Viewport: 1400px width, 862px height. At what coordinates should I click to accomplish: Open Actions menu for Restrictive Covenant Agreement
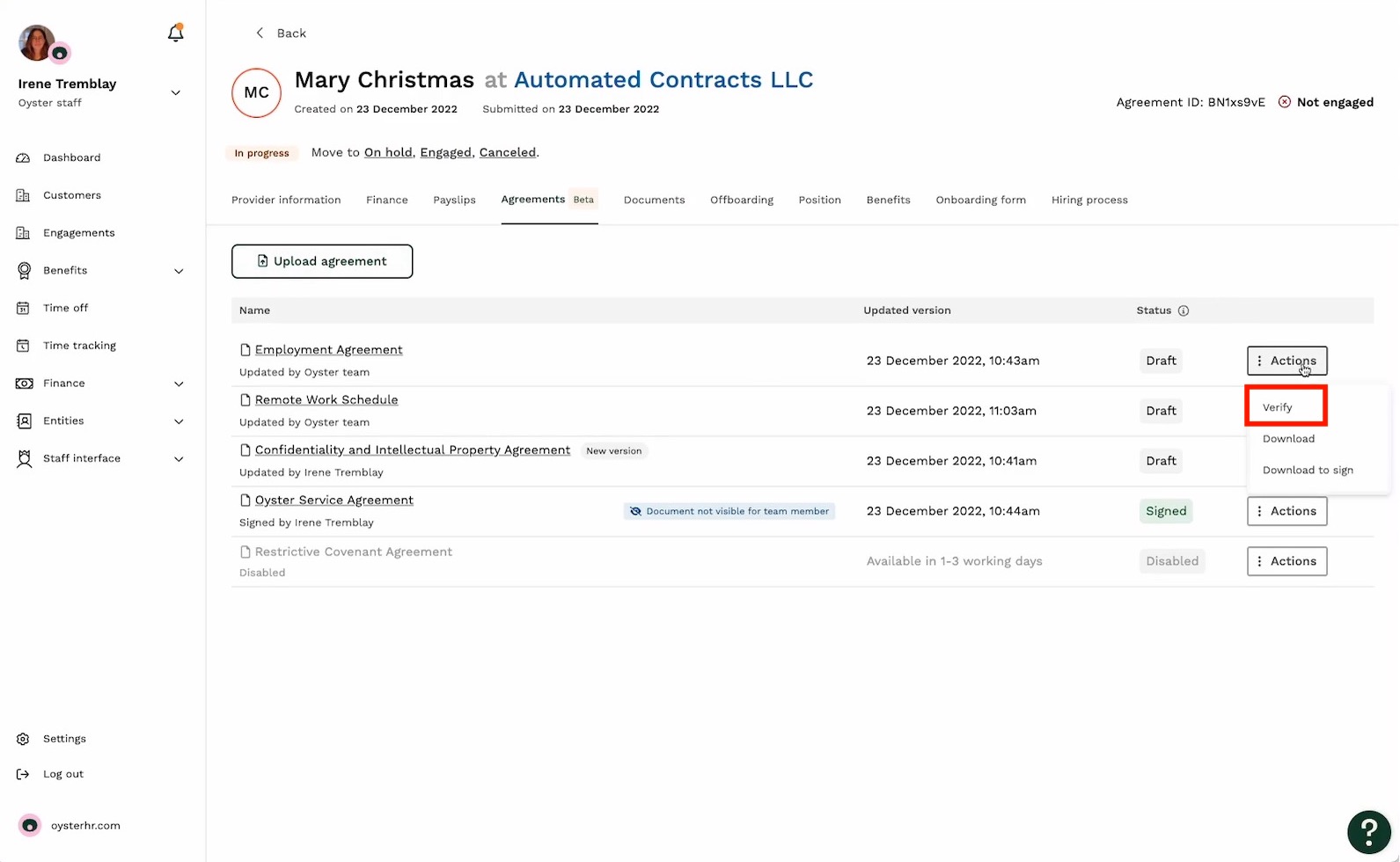click(x=1286, y=561)
